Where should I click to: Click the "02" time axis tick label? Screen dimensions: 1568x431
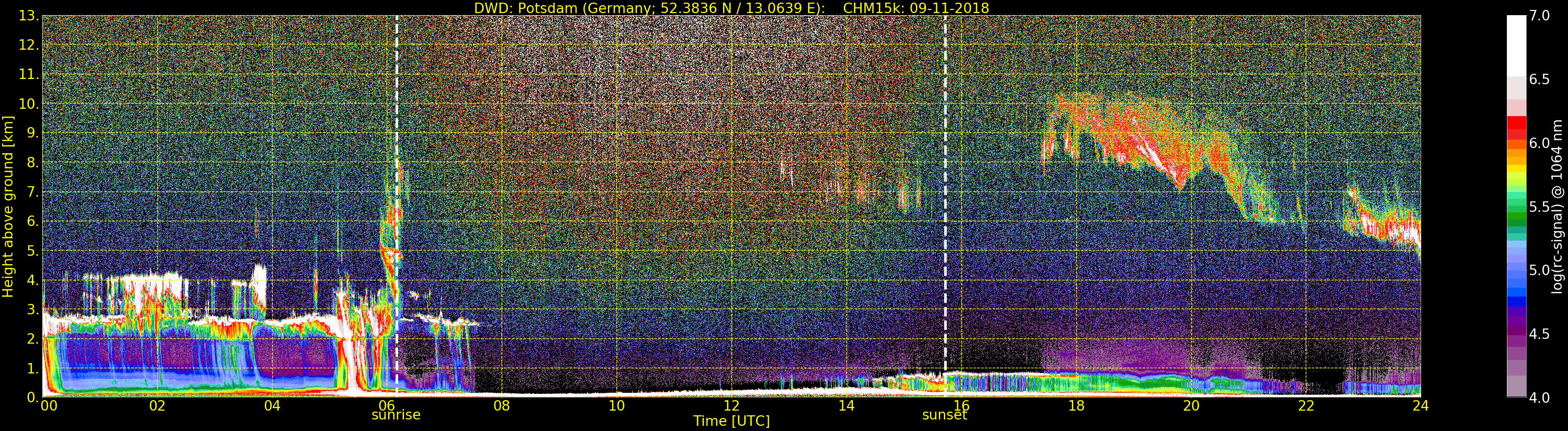158,405
